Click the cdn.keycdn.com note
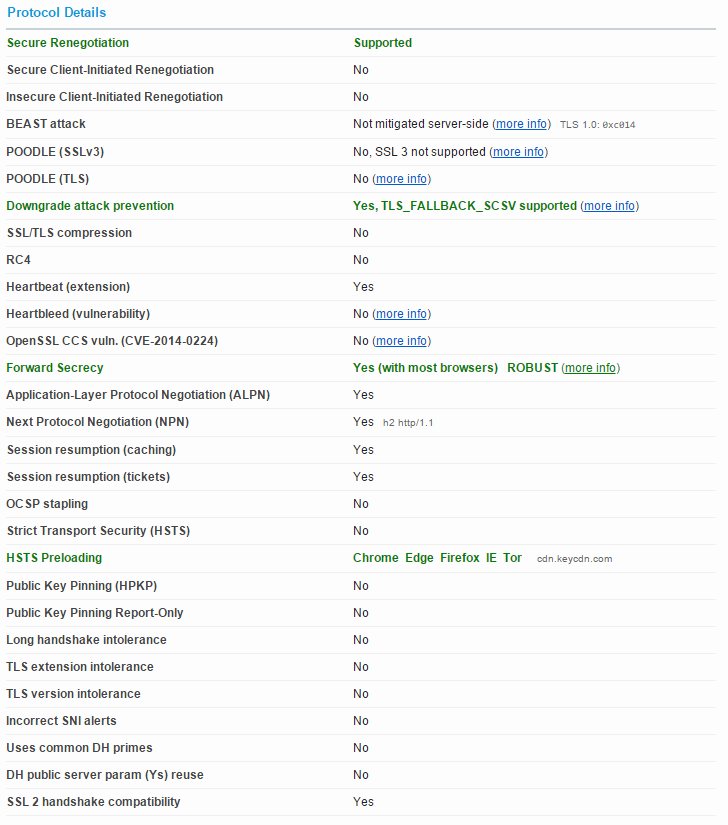This screenshot has height=825, width=728. pyautogui.click(x=574, y=559)
